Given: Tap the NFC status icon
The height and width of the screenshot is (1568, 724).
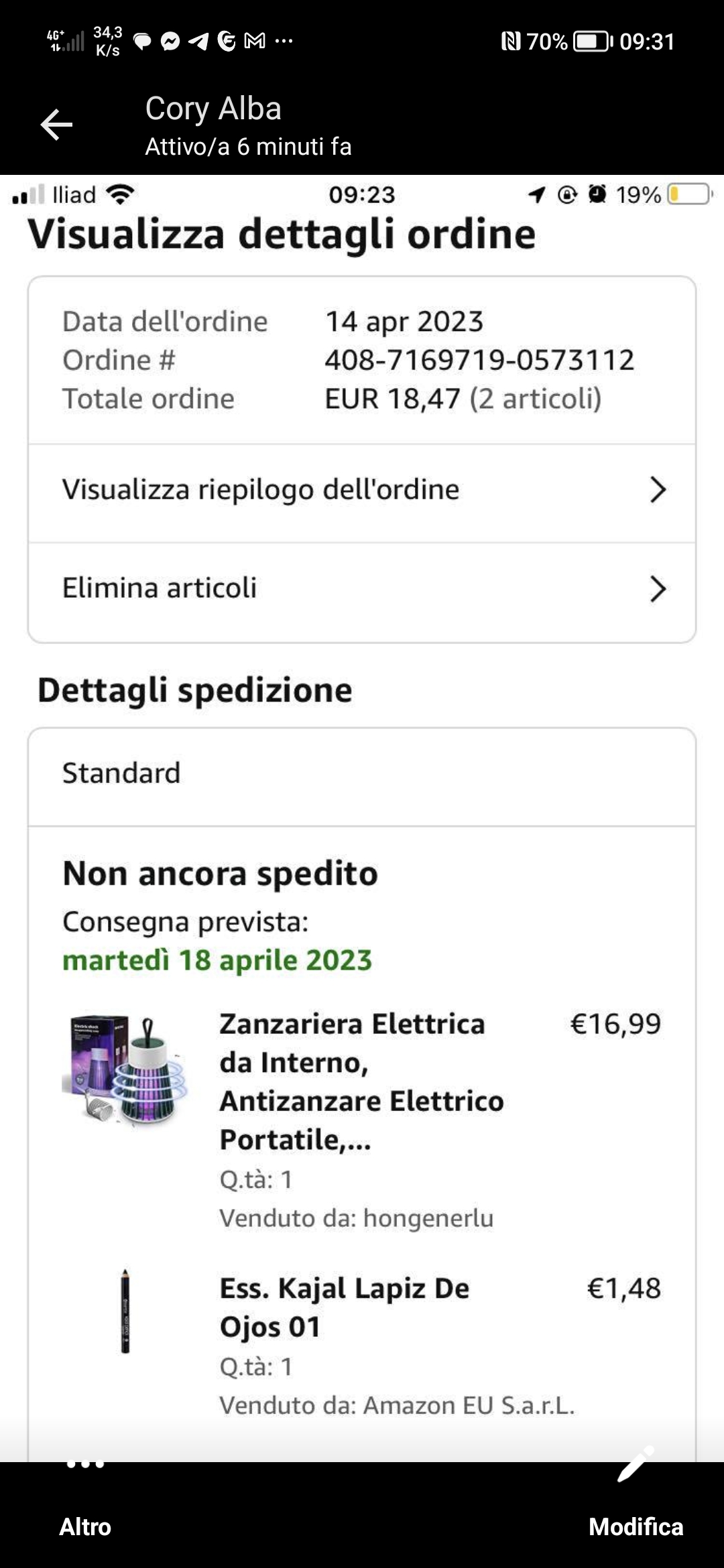Looking at the screenshot, I should tap(511, 42).
